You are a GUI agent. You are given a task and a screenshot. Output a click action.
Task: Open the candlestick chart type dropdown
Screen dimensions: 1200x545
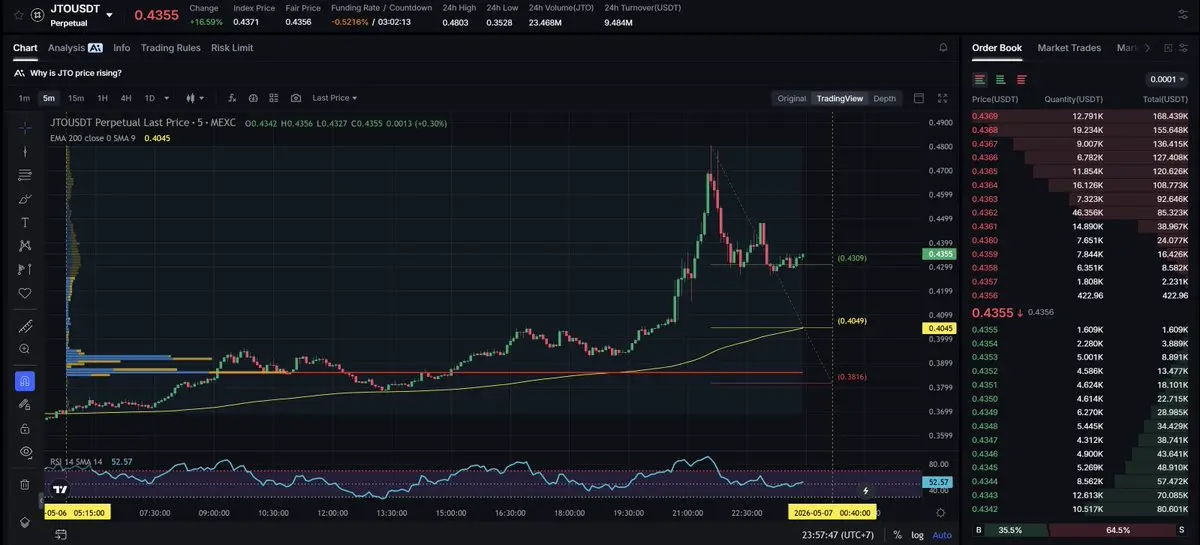coord(195,98)
